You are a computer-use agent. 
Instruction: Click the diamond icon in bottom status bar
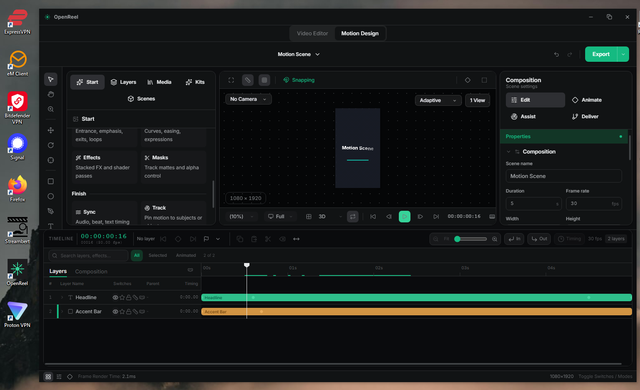click(x=70, y=377)
